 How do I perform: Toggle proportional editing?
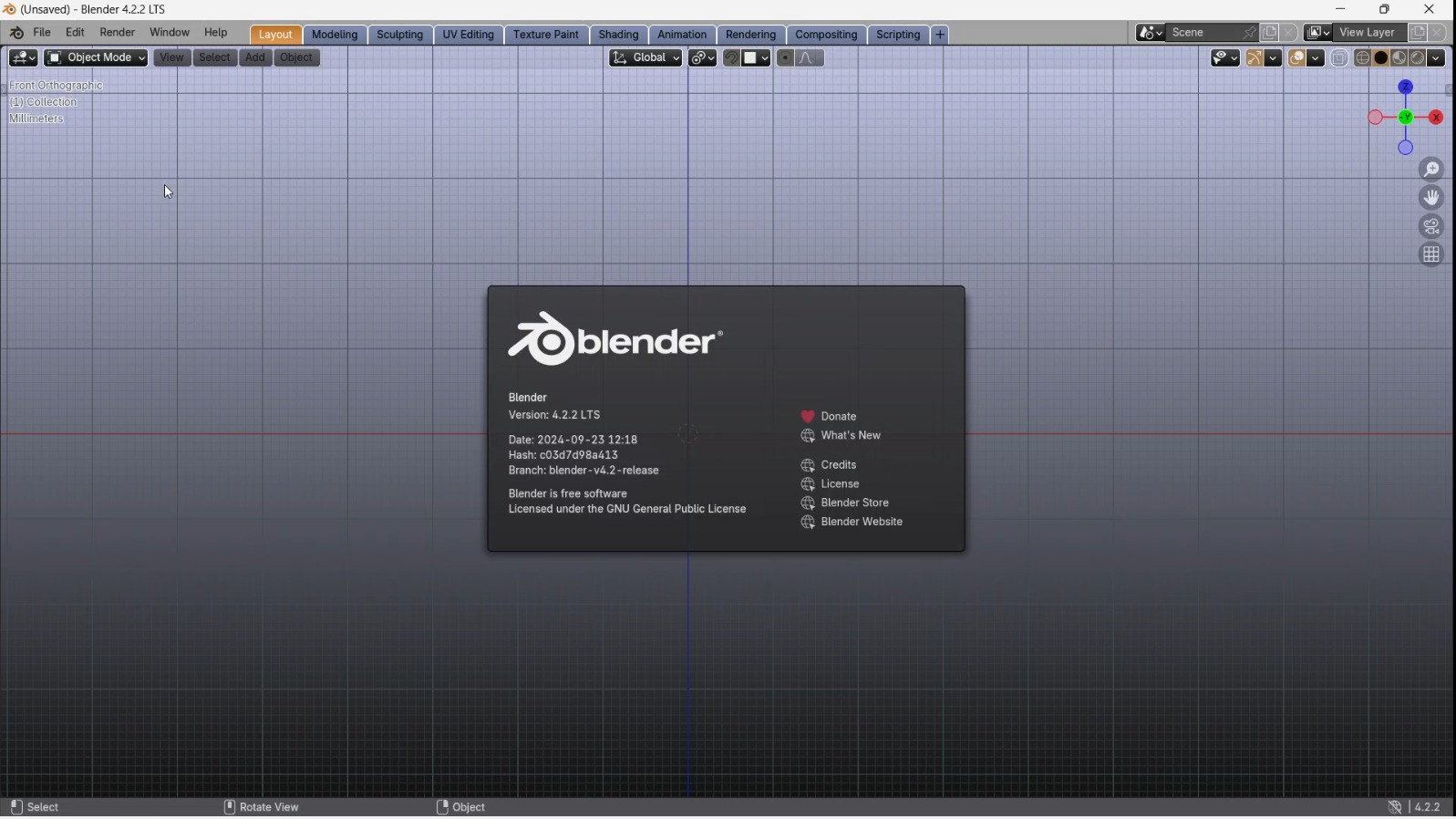pos(786,58)
